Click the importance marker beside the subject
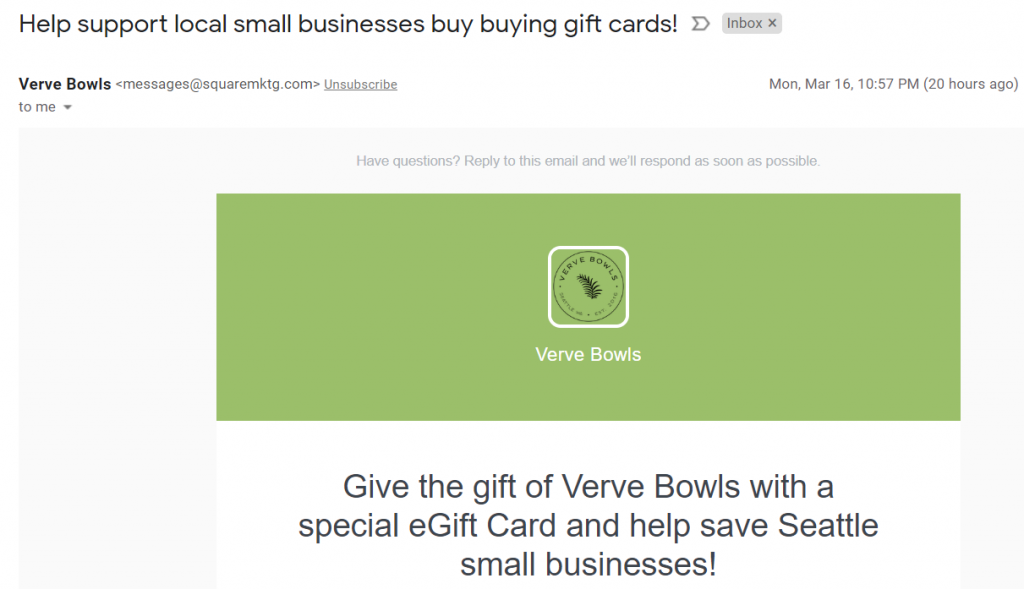Viewport: 1024px width, 589px height. click(700, 24)
